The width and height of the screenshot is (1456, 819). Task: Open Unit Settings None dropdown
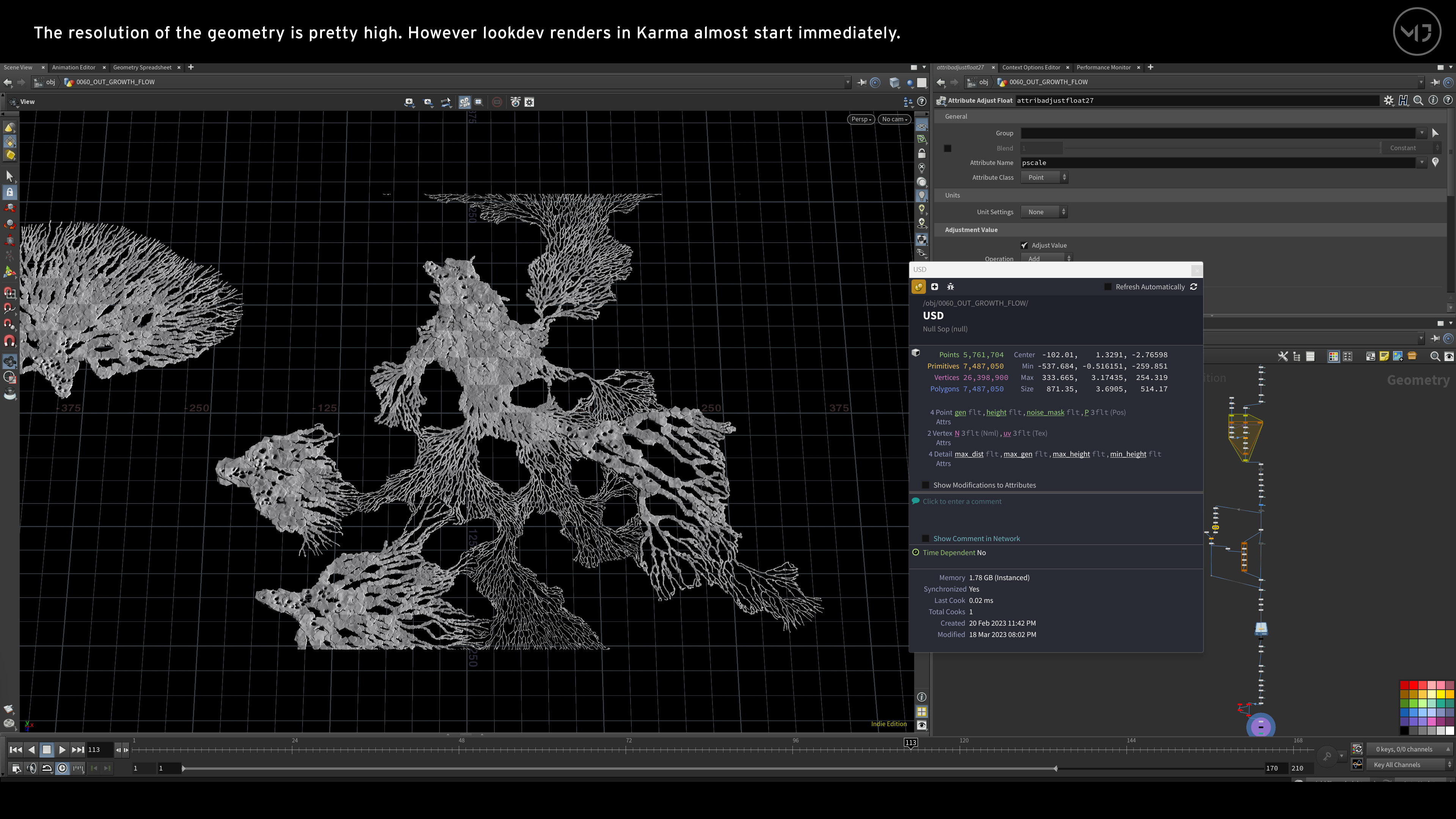point(1043,212)
